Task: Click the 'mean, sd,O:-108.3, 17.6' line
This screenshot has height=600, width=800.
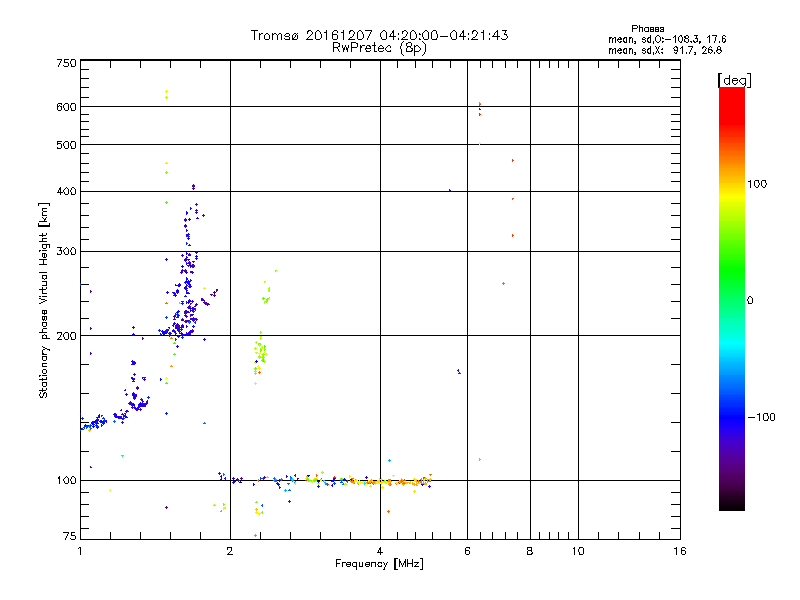Action: [667, 39]
